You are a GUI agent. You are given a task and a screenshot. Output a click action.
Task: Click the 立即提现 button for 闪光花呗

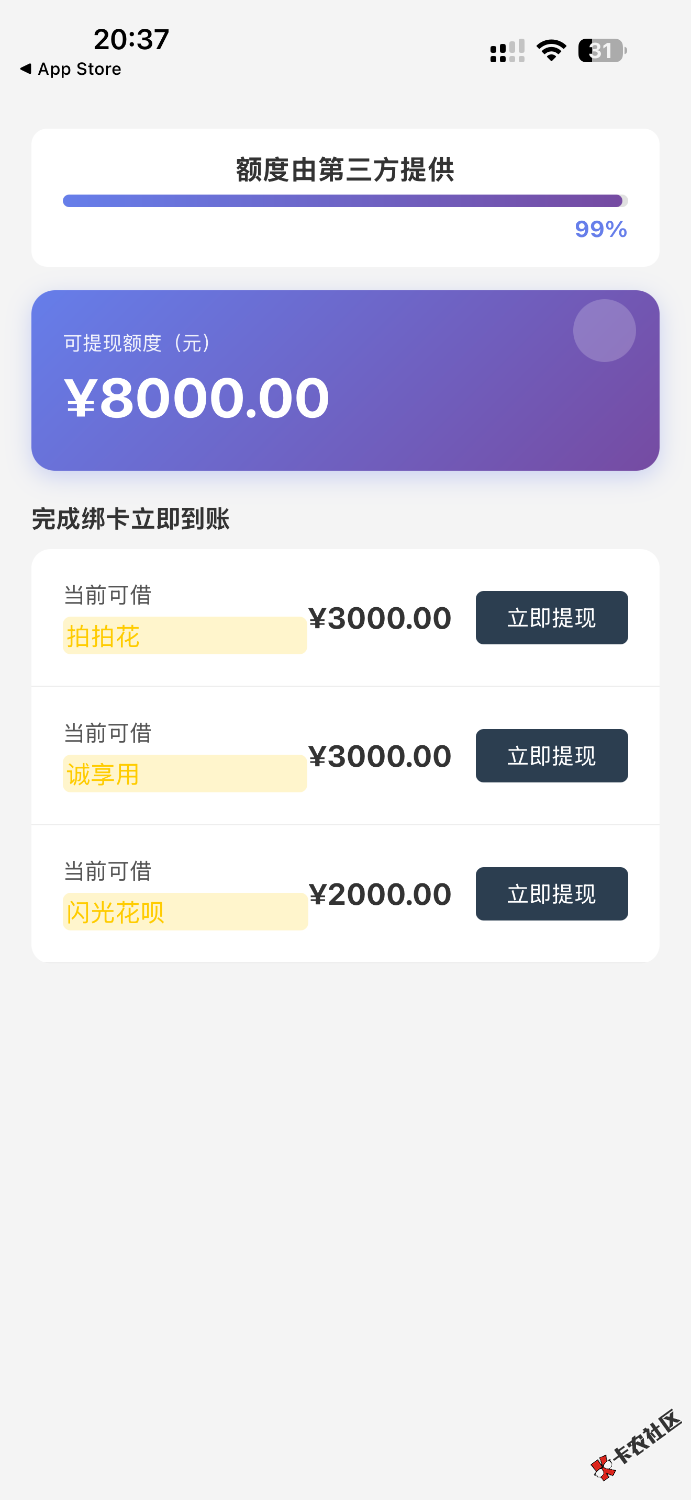[551, 894]
